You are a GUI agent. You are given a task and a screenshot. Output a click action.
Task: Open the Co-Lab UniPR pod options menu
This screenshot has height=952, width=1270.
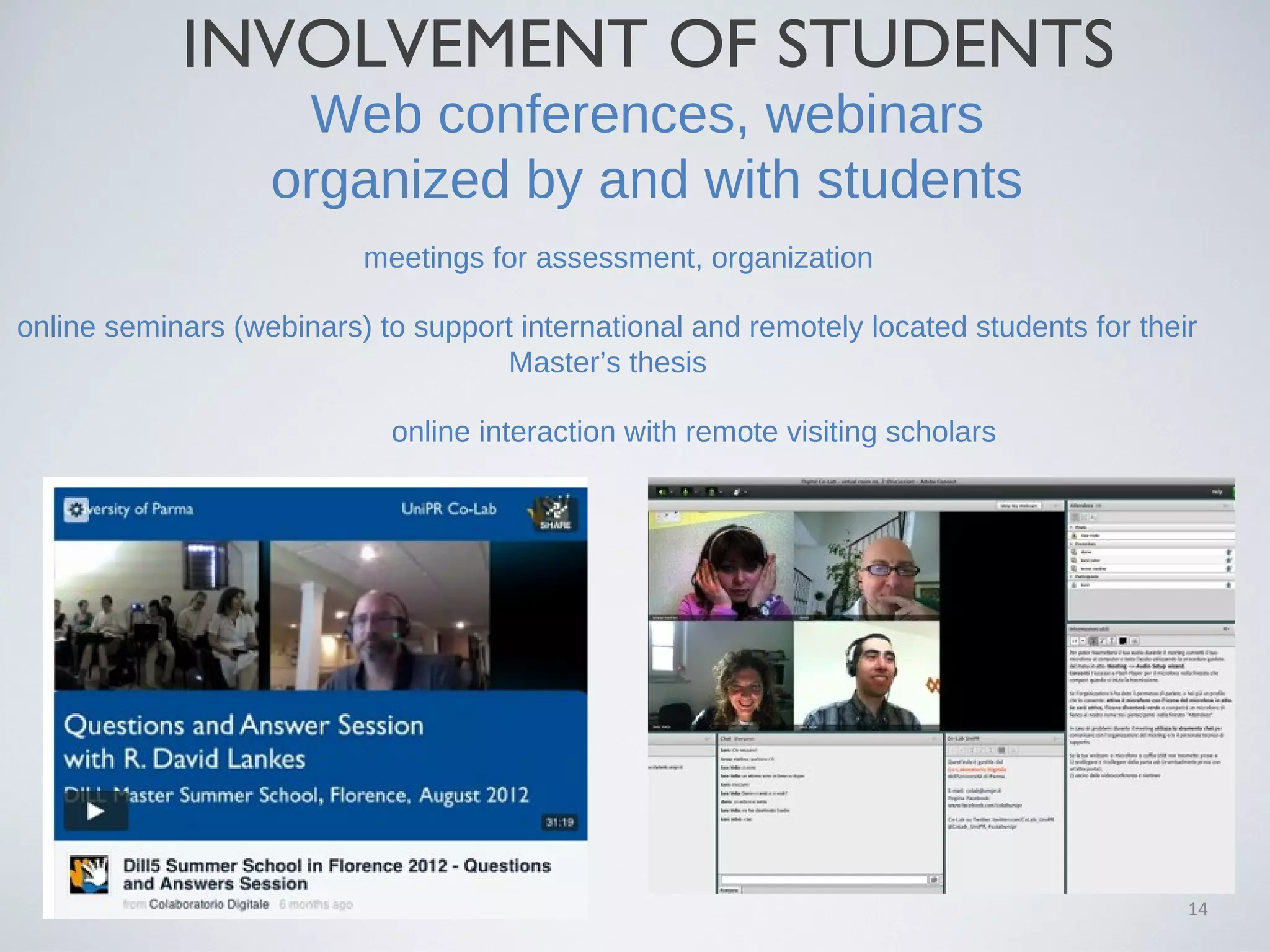pyautogui.click(x=1056, y=739)
